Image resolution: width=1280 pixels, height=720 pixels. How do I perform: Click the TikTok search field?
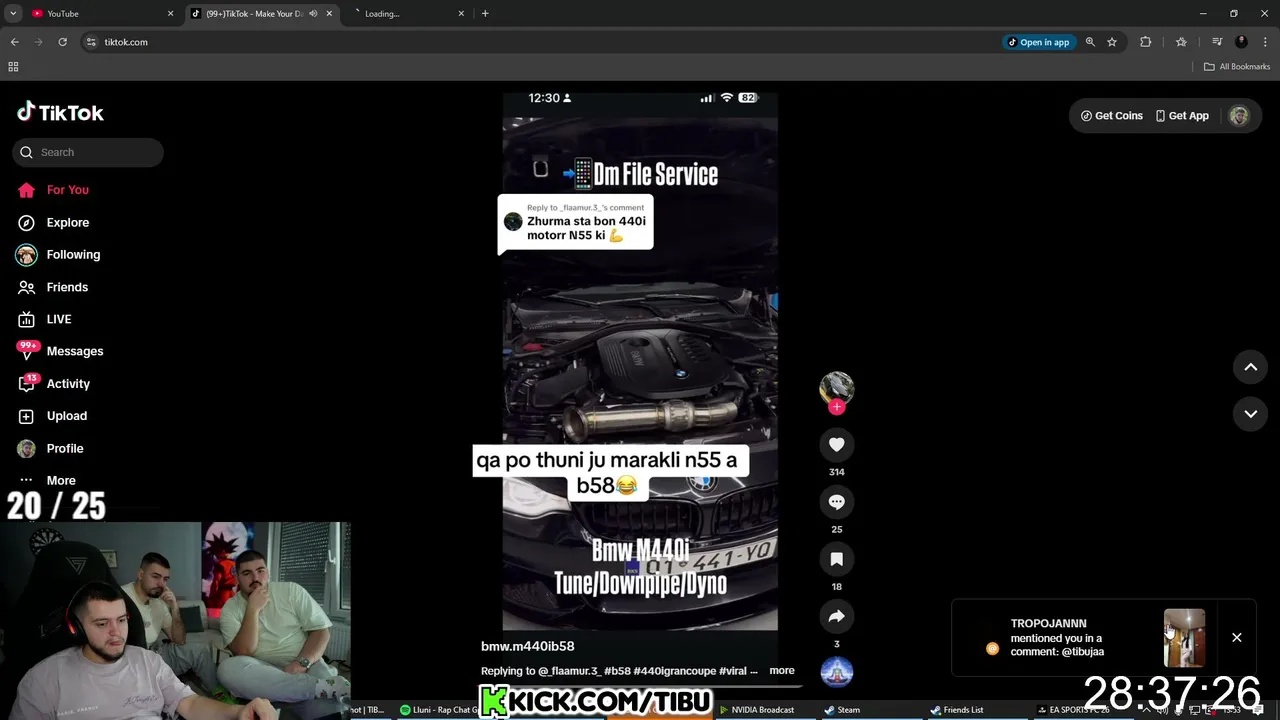tap(88, 152)
